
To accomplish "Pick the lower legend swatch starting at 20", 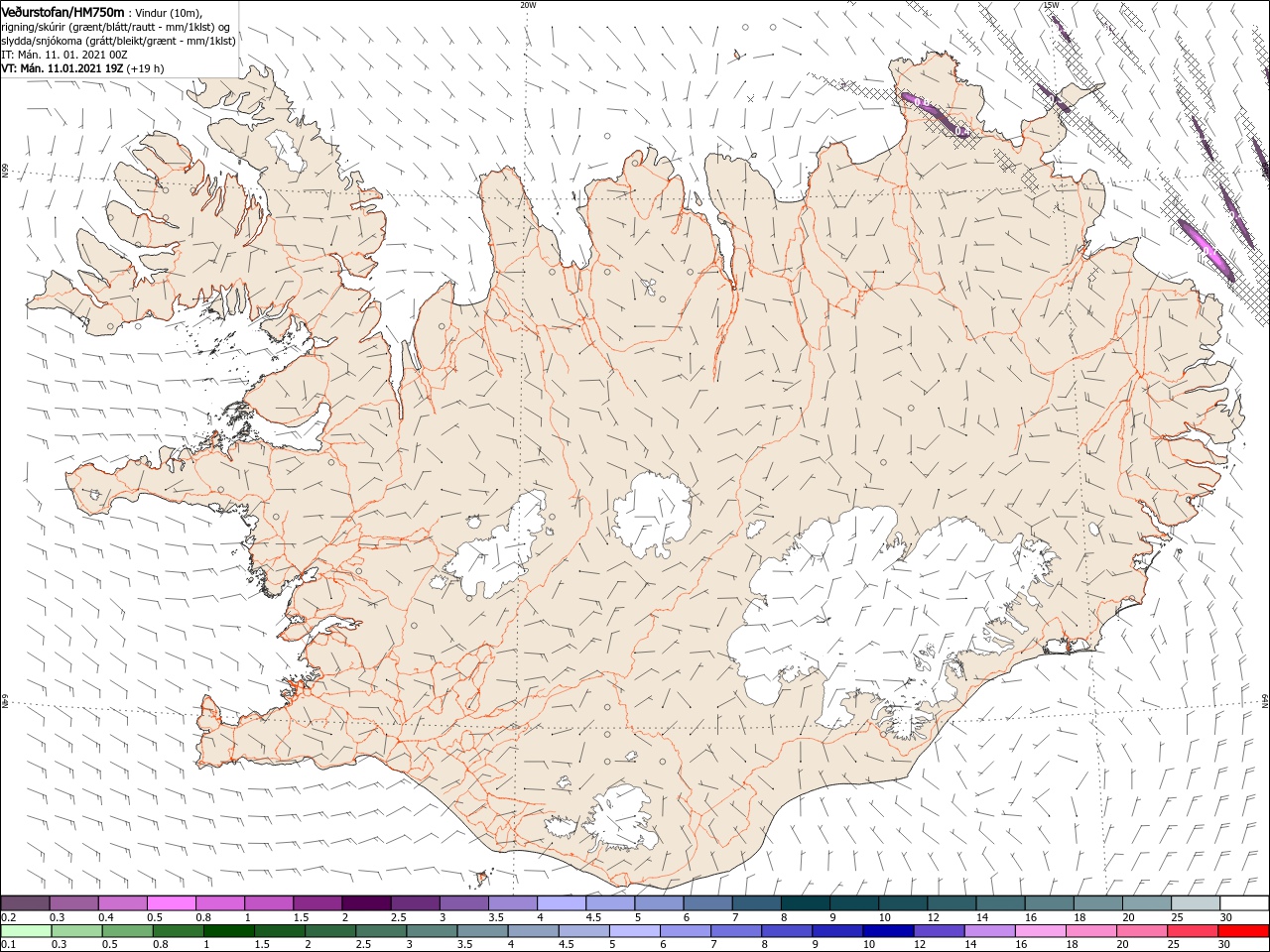I will pos(1143,931).
